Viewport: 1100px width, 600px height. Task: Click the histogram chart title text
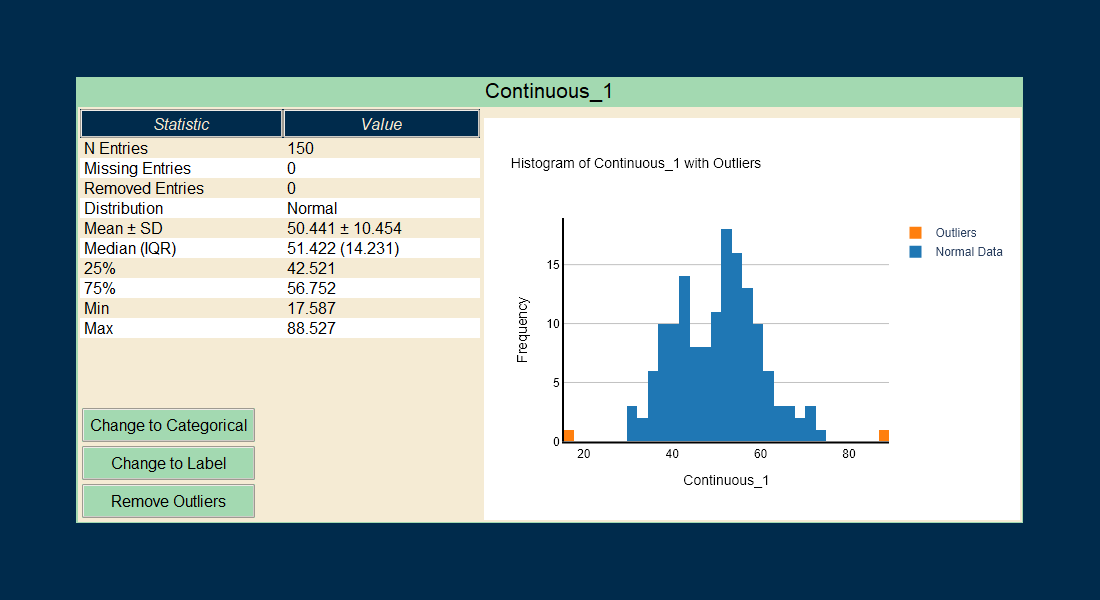[635, 163]
